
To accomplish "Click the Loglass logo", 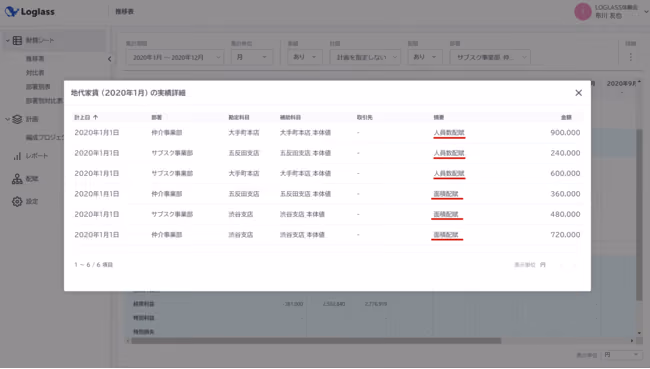I will pos(29,12).
